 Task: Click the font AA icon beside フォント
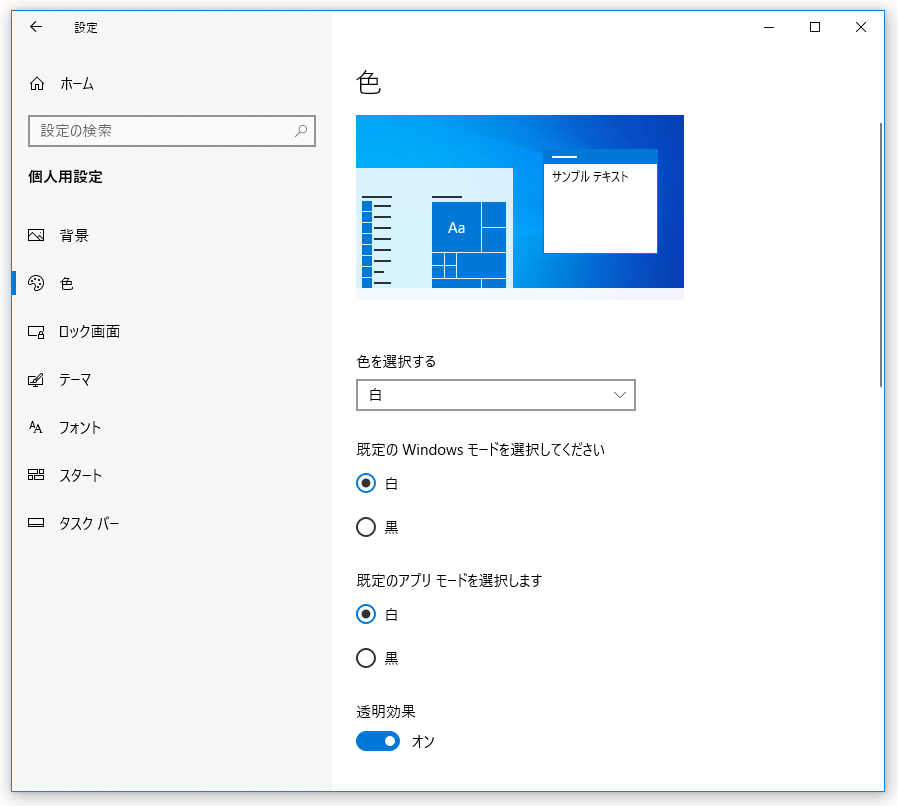(x=36, y=427)
